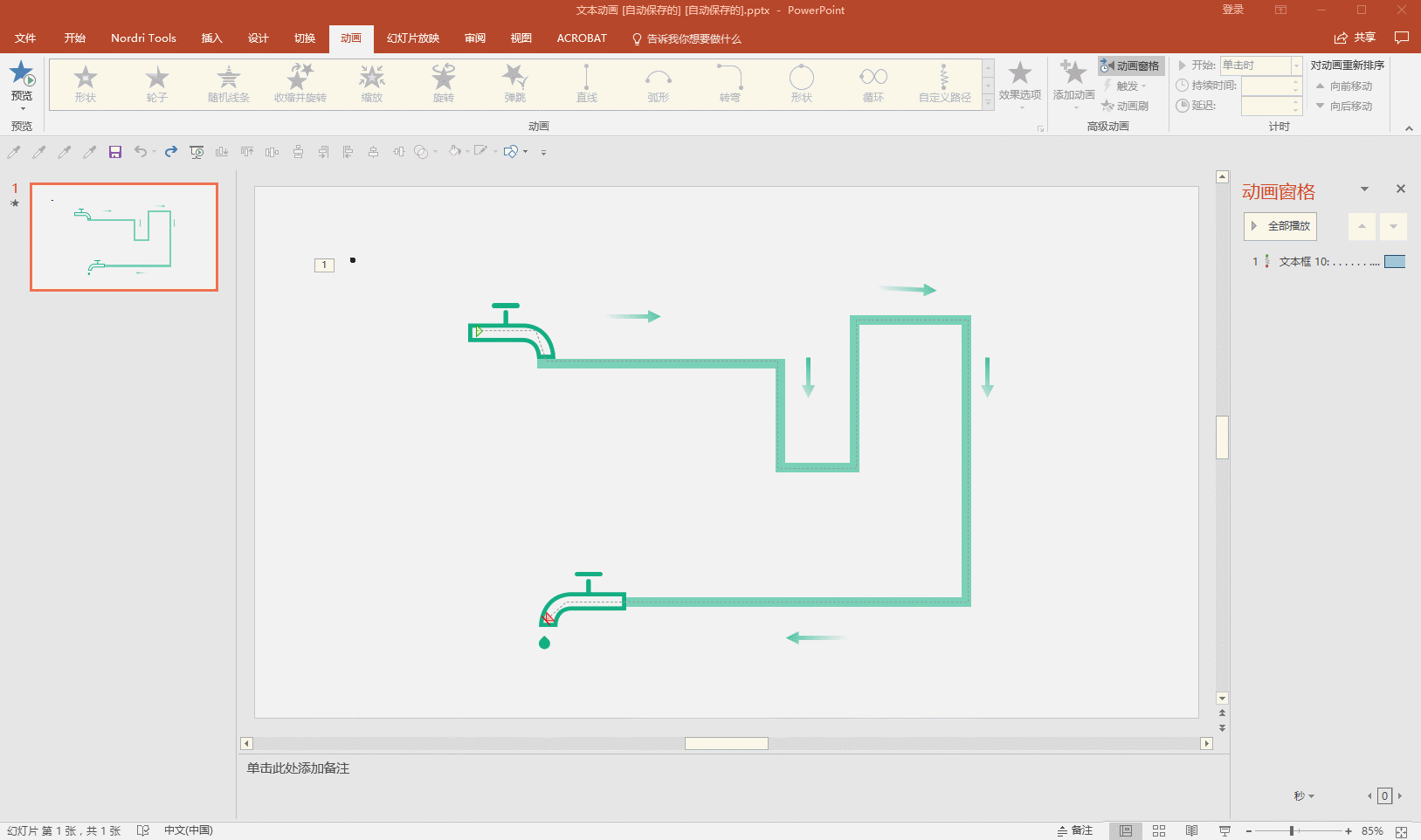Expand the animation gallery more arrow
1421x840 pixels.
[x=988, y=103]
